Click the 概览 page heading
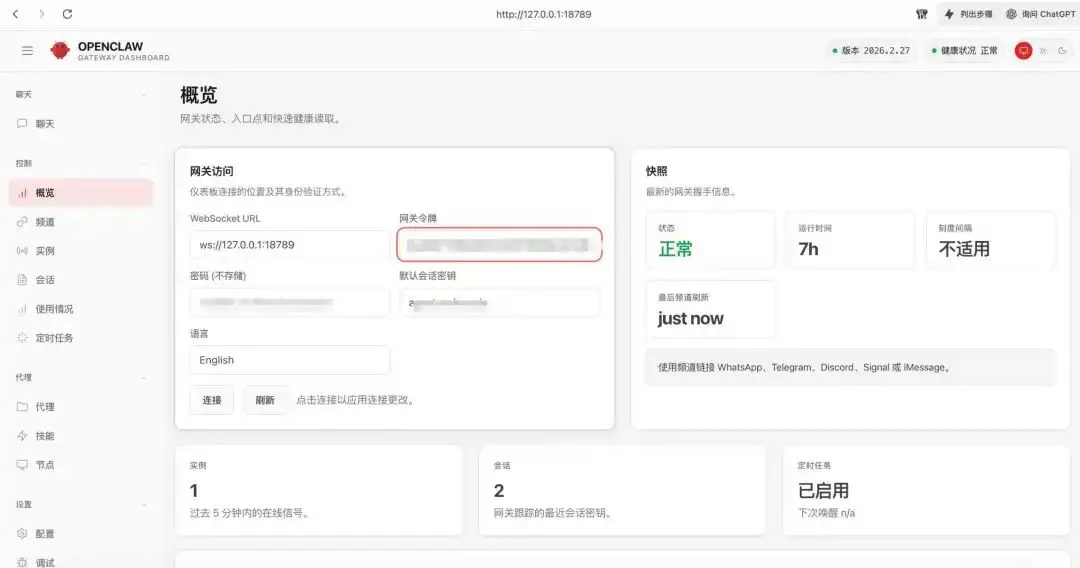1080x568 pixels. [199, 95]
